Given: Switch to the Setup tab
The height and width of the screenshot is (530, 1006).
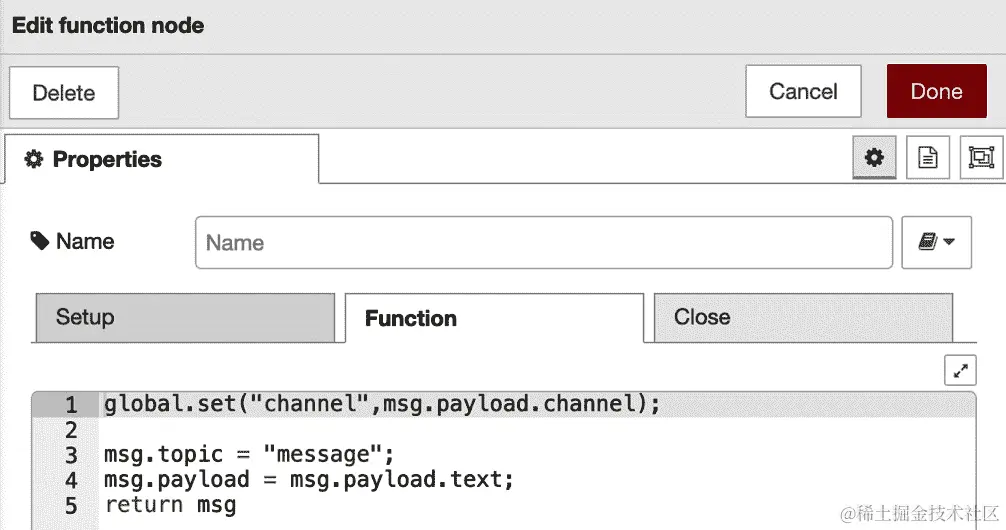Looking at the screenshot, I should click(x=185, y=318).
